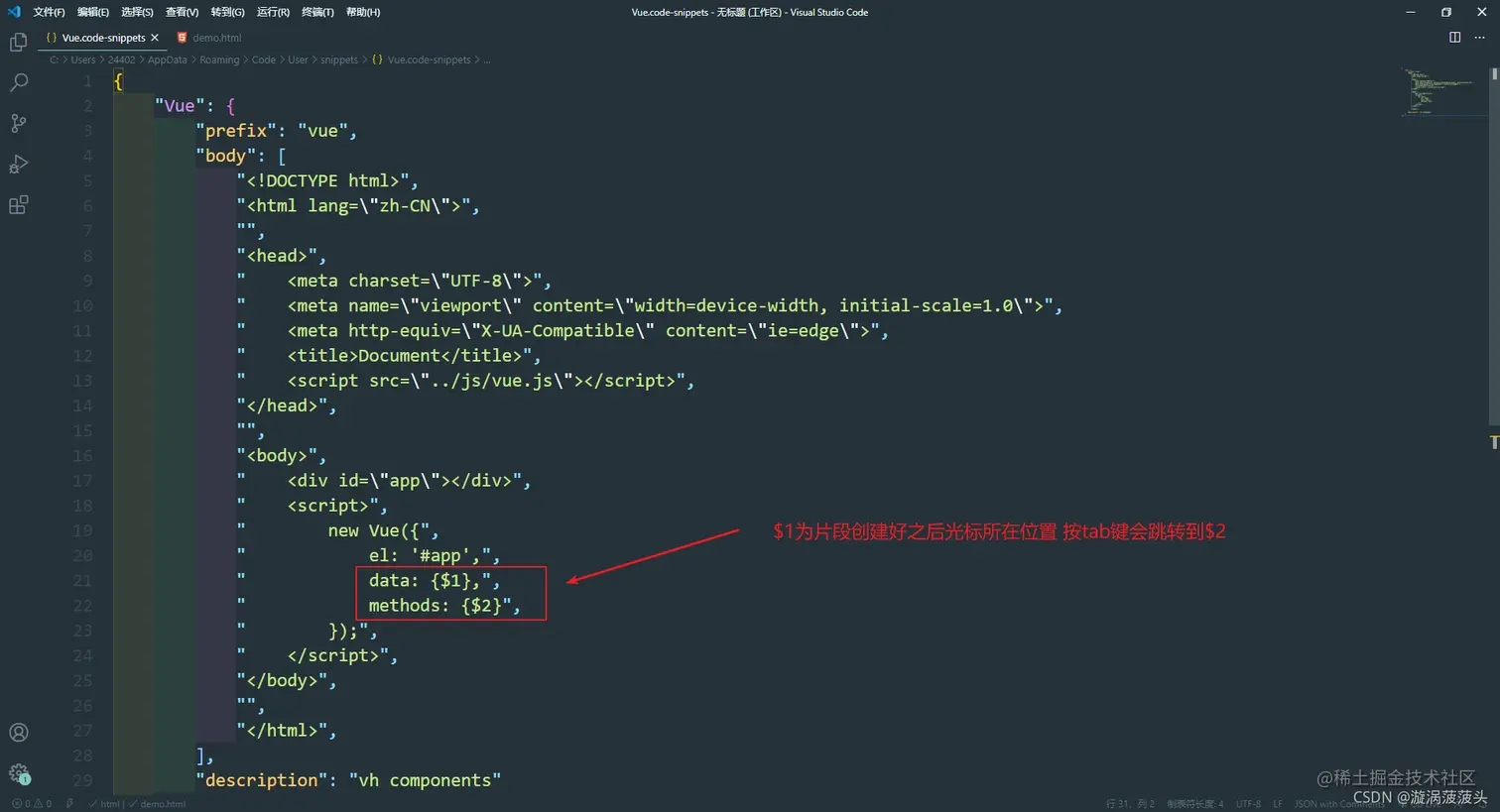Split the editor to the right
The image size is (1500, 812).
tap(1454, 38)
